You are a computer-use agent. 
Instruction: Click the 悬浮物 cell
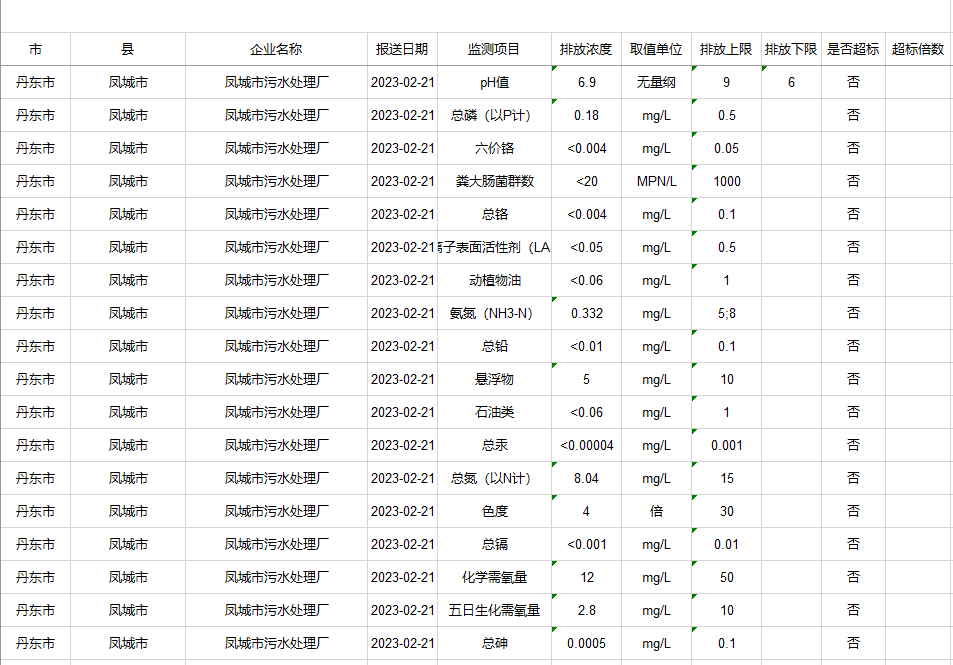pos(494,379)
